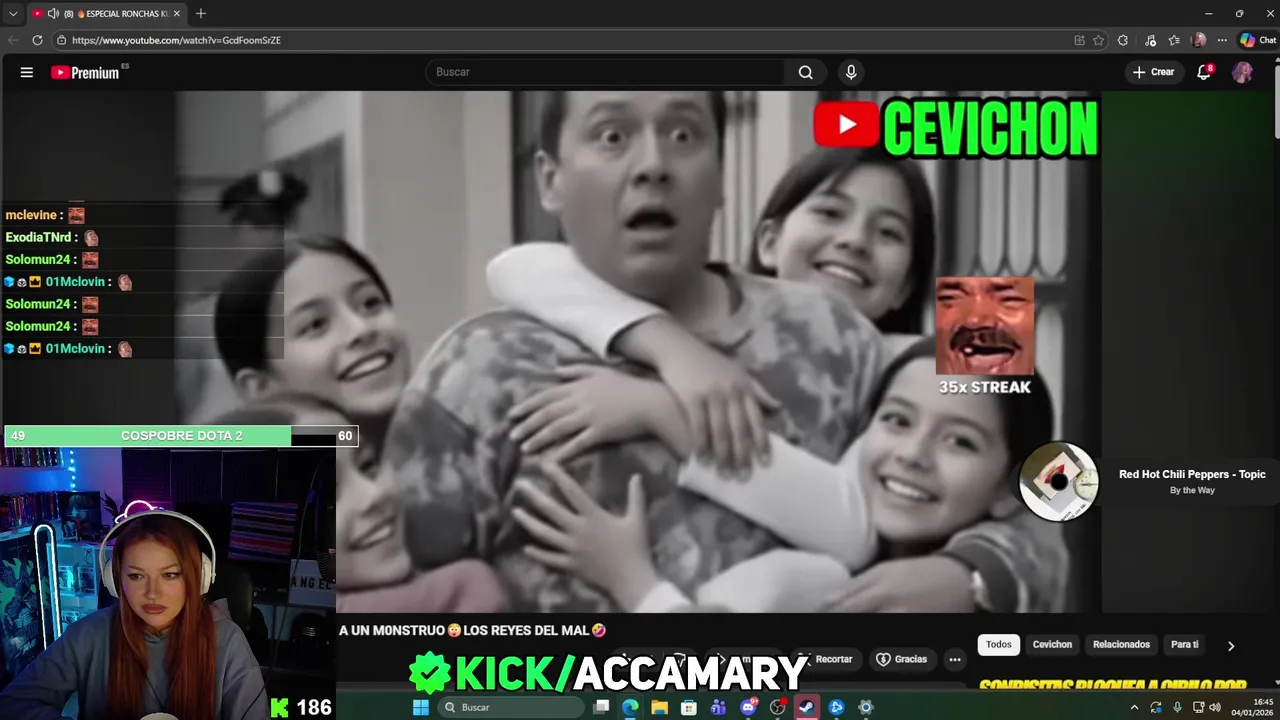Click the Gracias button
This screenshot has width=1280, height=720.
(x=902, y=659)
